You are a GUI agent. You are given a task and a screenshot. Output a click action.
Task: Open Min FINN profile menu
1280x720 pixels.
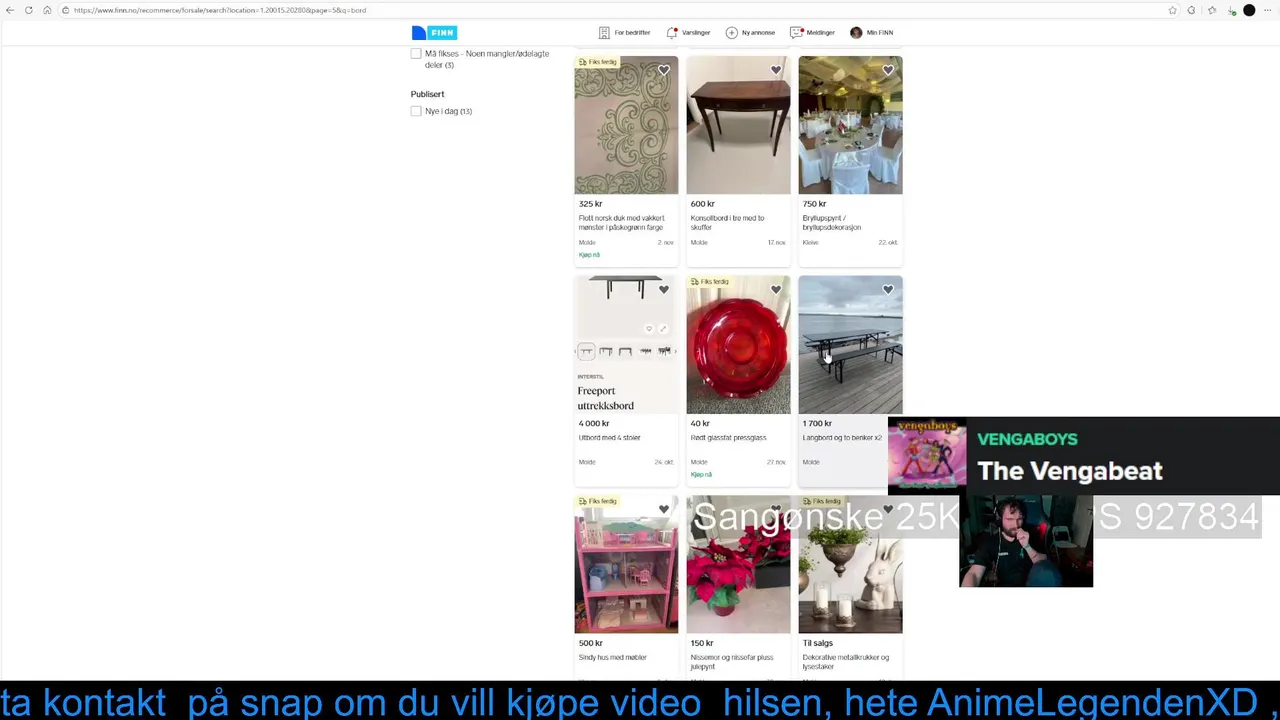click(x=871, y=33)
